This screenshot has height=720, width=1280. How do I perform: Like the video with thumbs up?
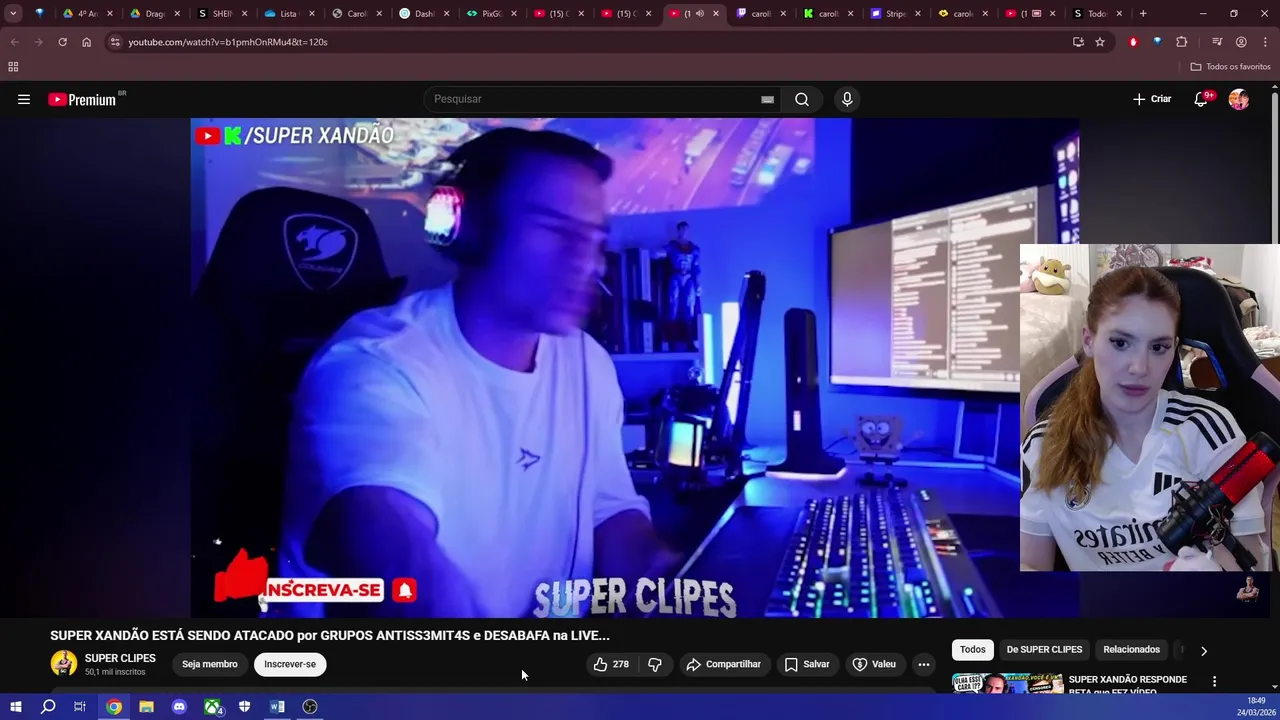611,664
